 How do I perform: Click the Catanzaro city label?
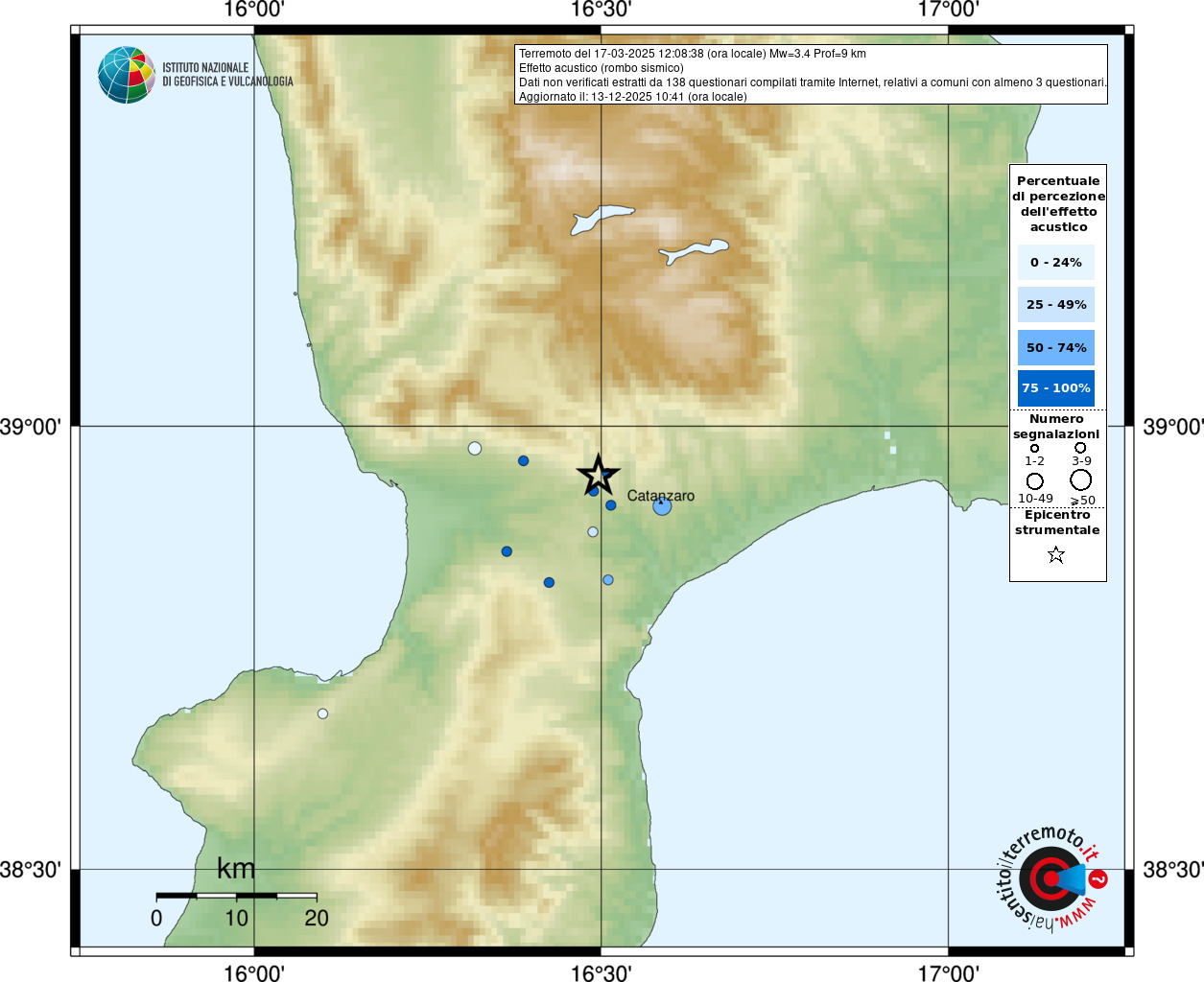point(660,495)
